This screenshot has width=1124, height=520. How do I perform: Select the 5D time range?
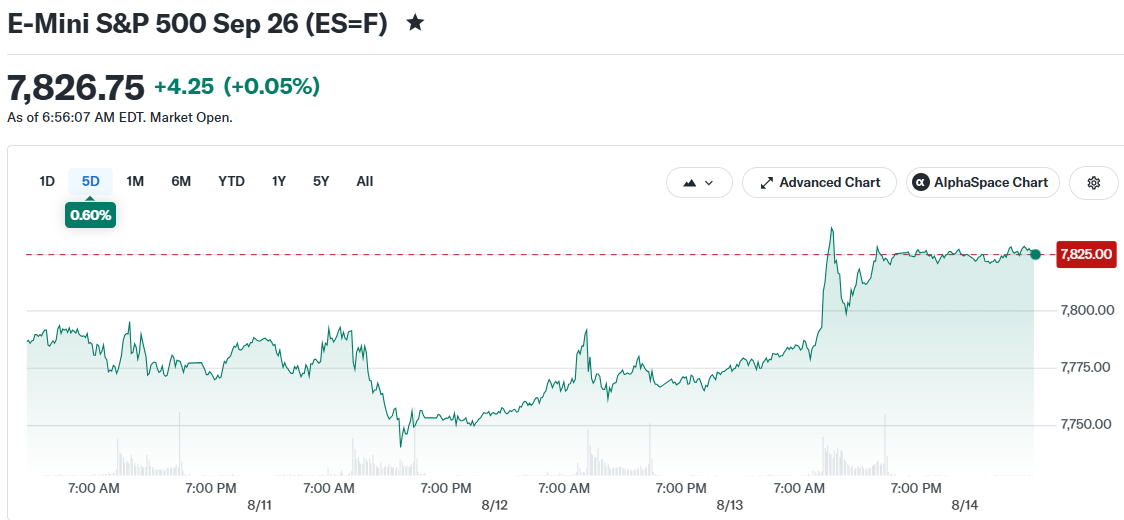pos(90,181)
